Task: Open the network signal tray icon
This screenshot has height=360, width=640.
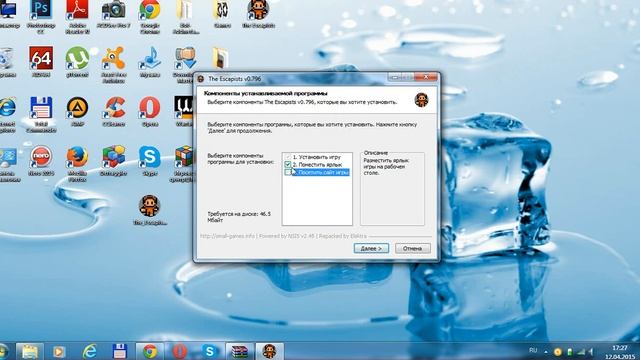Action: click(x=581, y=351)
